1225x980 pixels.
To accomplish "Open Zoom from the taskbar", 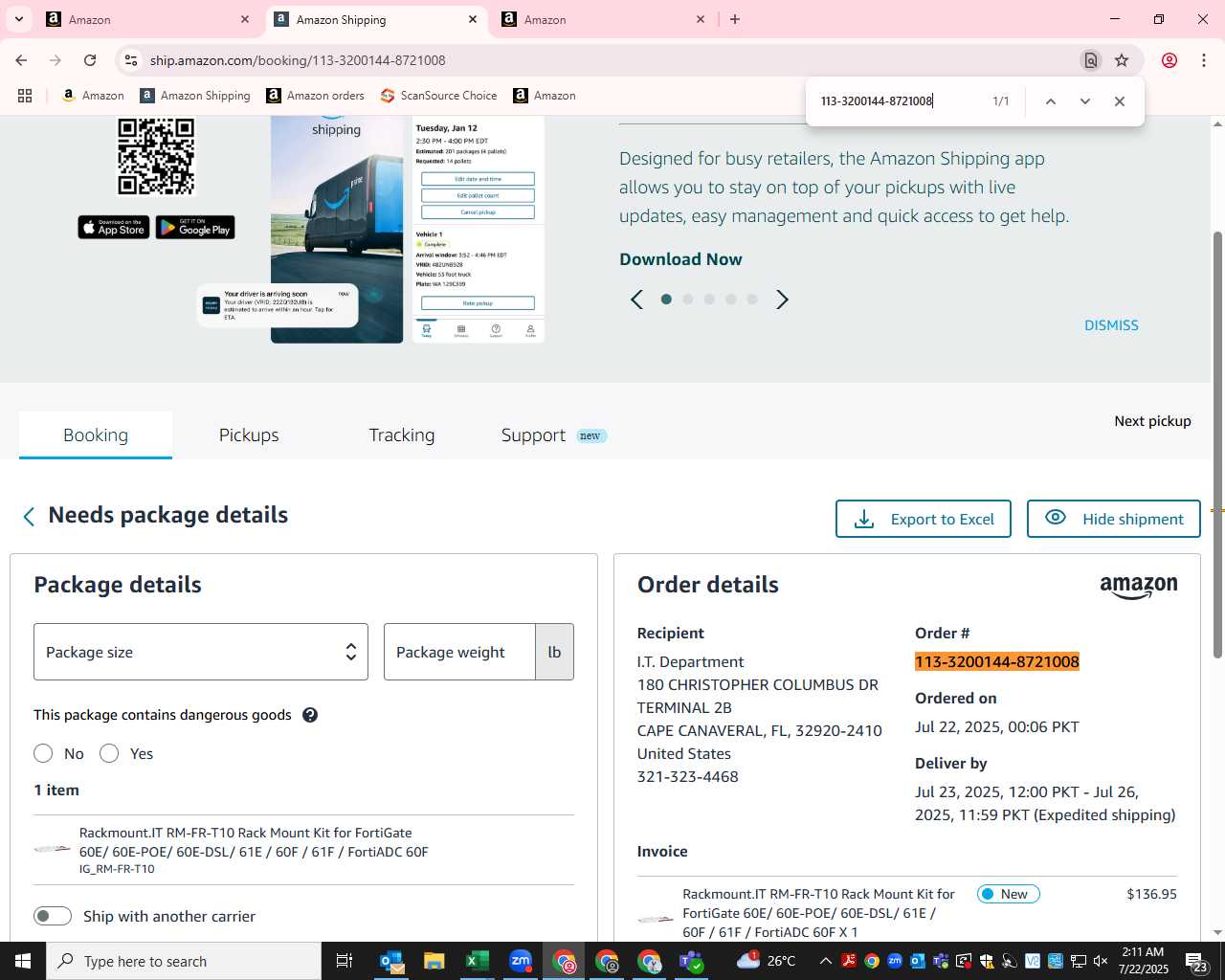I will (521, 961).
